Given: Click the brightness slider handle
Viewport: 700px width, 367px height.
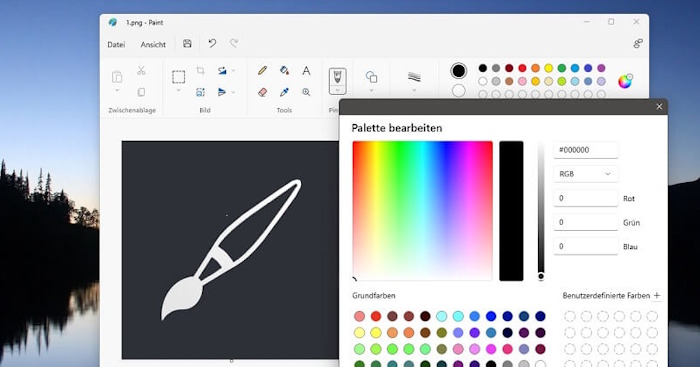Looking at the screenshot, I should tap(541, 276).
